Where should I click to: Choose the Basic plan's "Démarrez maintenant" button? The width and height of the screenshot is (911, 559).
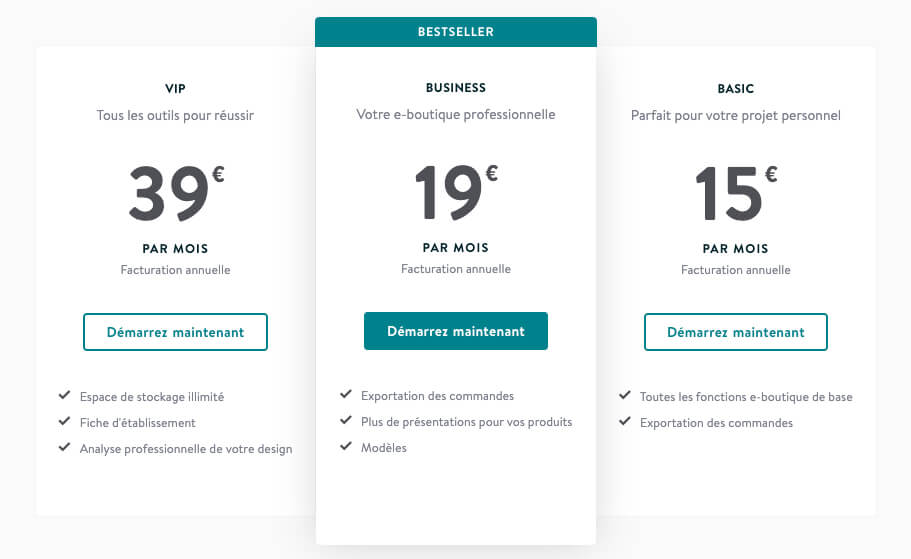[x=736, y=332]
